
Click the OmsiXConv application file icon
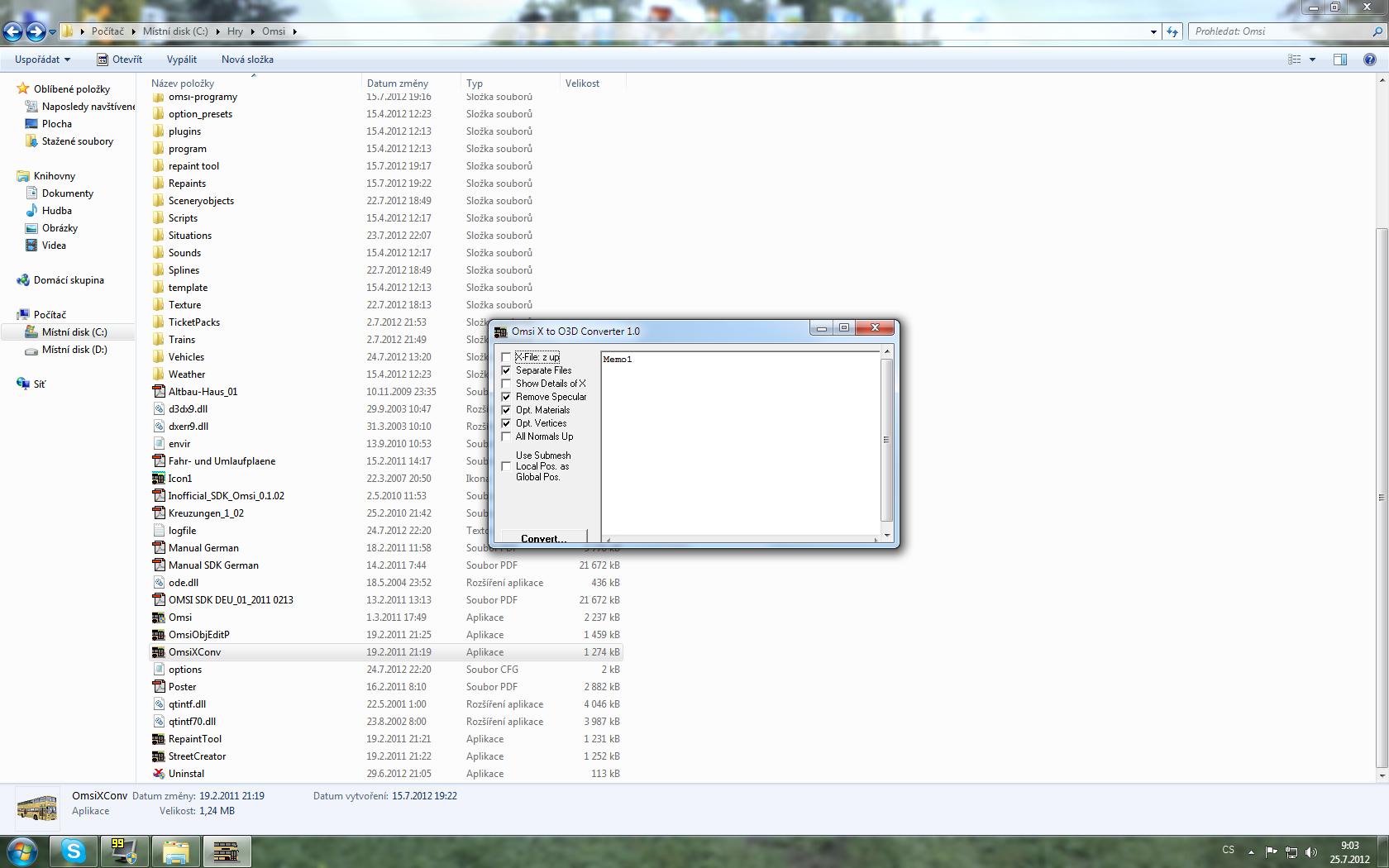(159, 652)
